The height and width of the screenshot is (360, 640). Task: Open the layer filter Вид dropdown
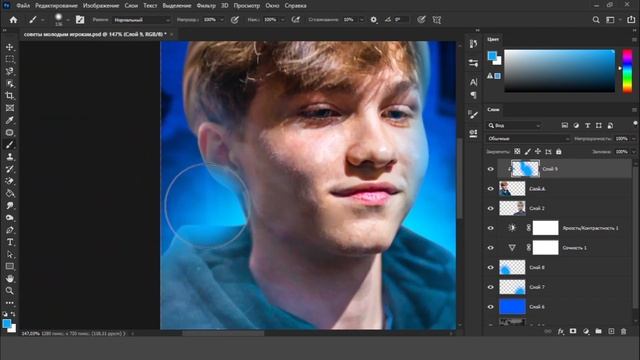[x=514, y=125]
